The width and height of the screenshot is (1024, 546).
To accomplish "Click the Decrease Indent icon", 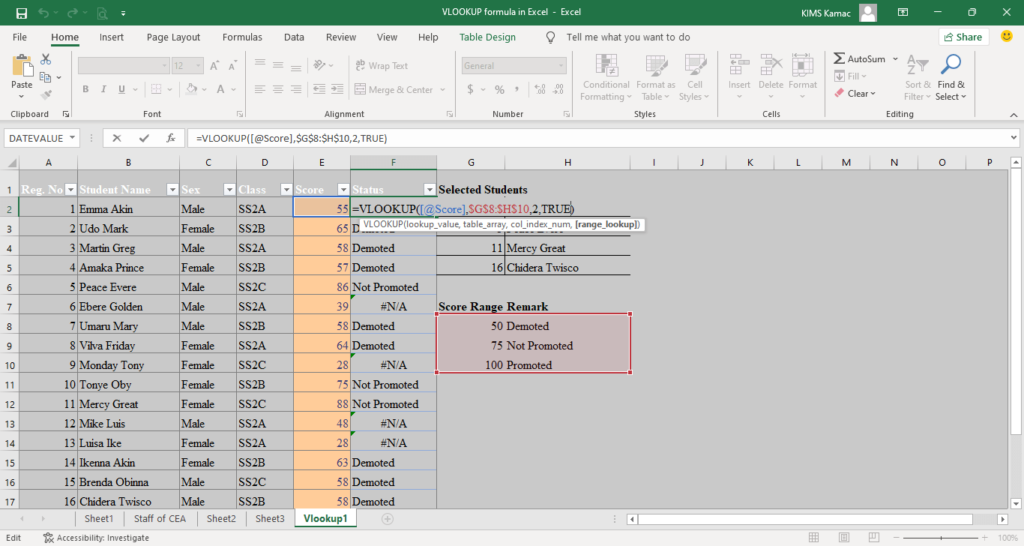I will pyautogui.click(x=319, y=89).
